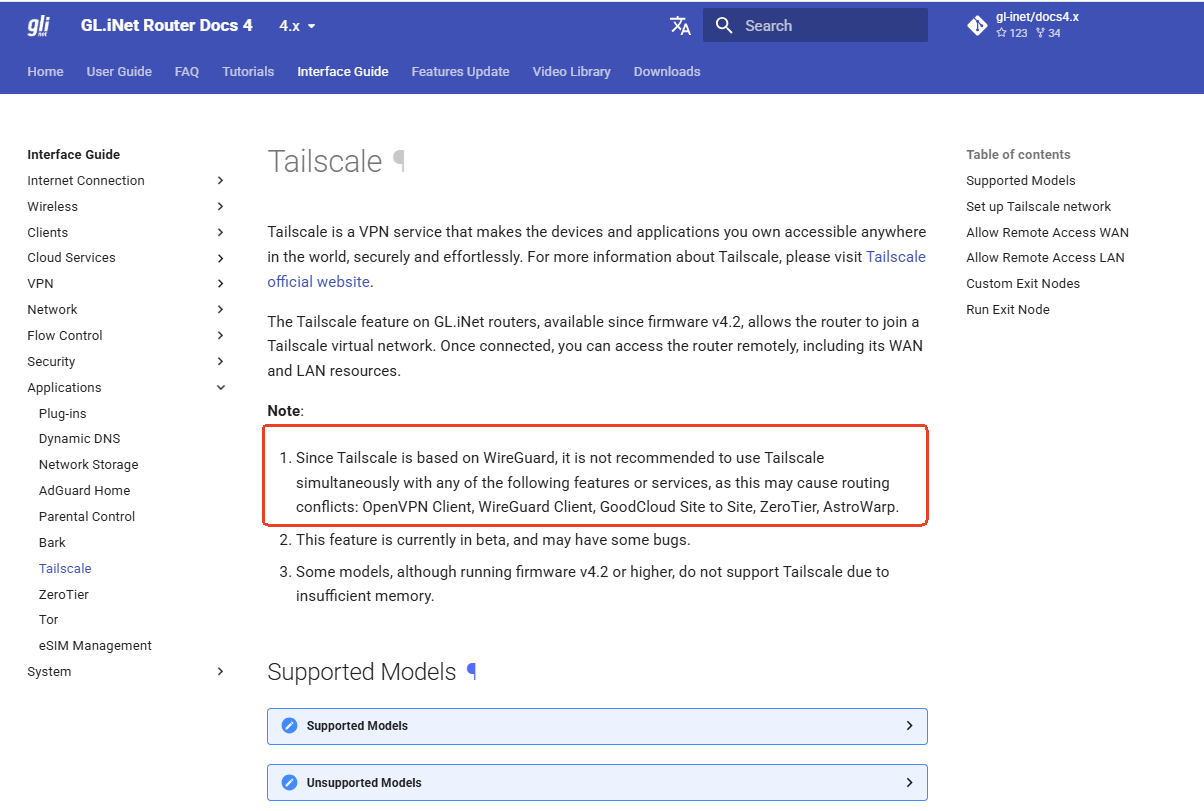Expand the System sidebar chevron
Screen dimensions: 1204x811
click(x=220, y=672)
